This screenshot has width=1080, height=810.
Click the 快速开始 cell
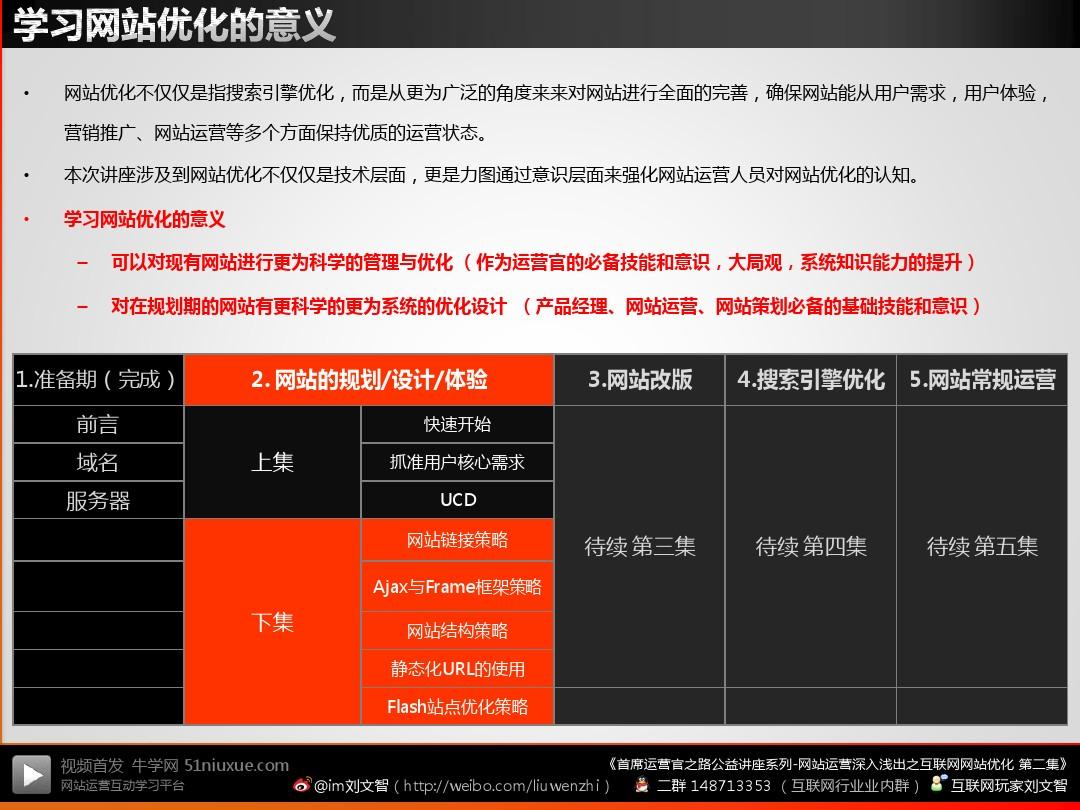pos(457,424)
